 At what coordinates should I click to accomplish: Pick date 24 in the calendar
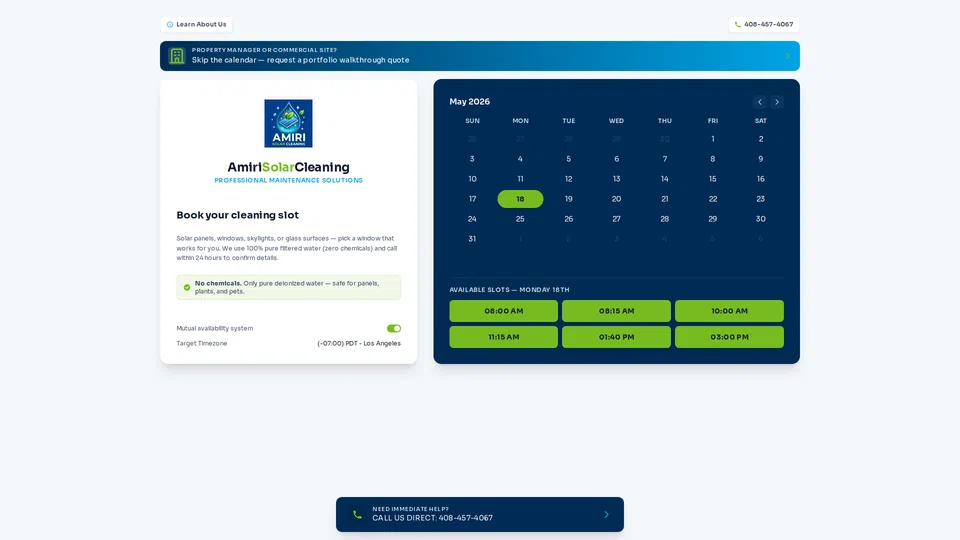point(472,219)
